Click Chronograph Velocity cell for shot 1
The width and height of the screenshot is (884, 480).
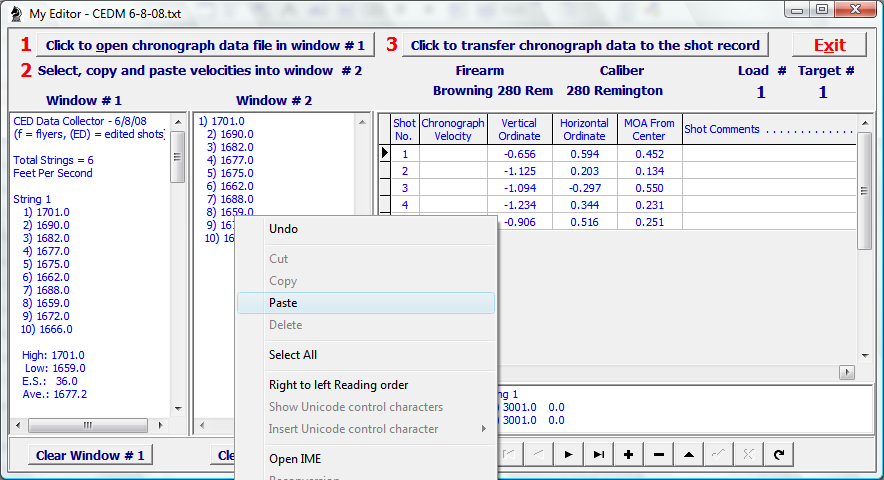click(x=453, y=154)
